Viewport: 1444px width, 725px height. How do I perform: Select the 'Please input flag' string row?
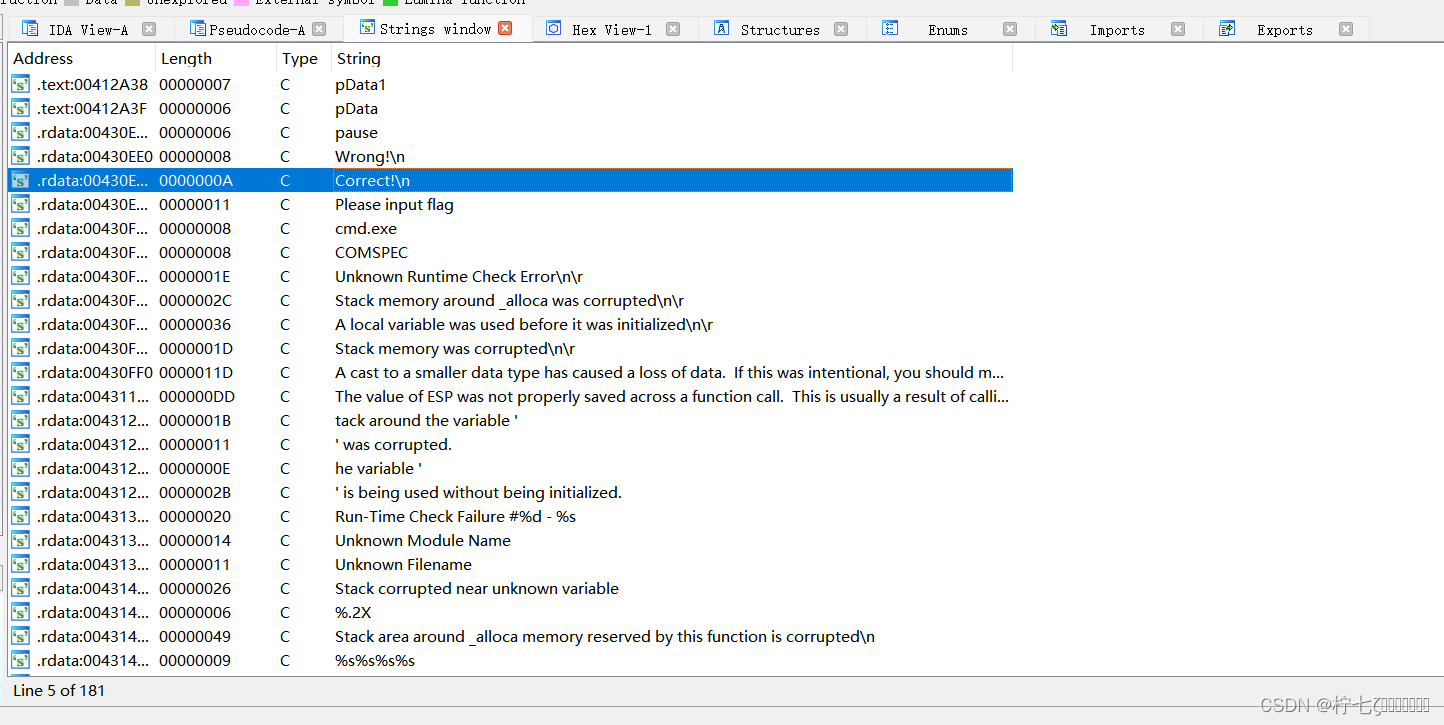[394, 204]
